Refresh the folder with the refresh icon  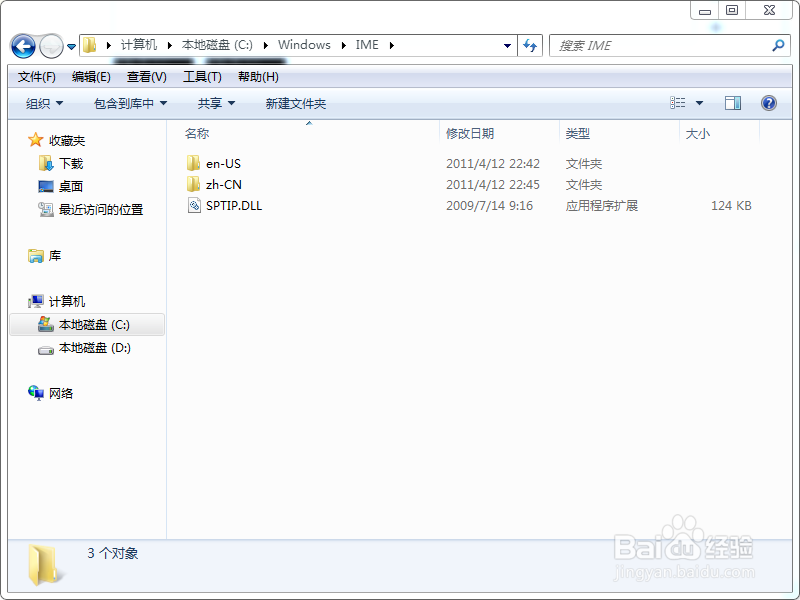pos(530,46)
